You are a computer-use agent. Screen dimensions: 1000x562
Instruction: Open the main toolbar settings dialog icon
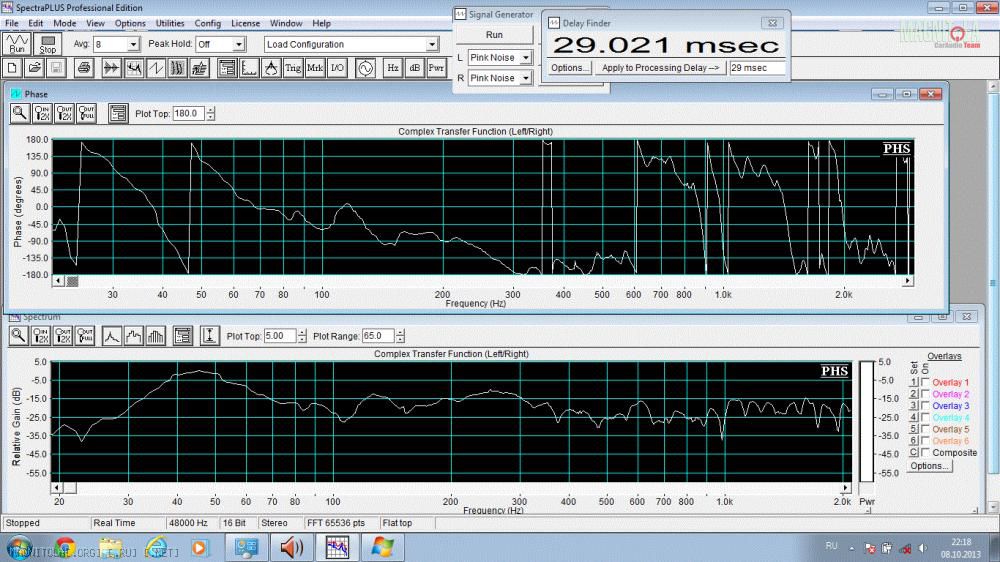tap(226, 68)
